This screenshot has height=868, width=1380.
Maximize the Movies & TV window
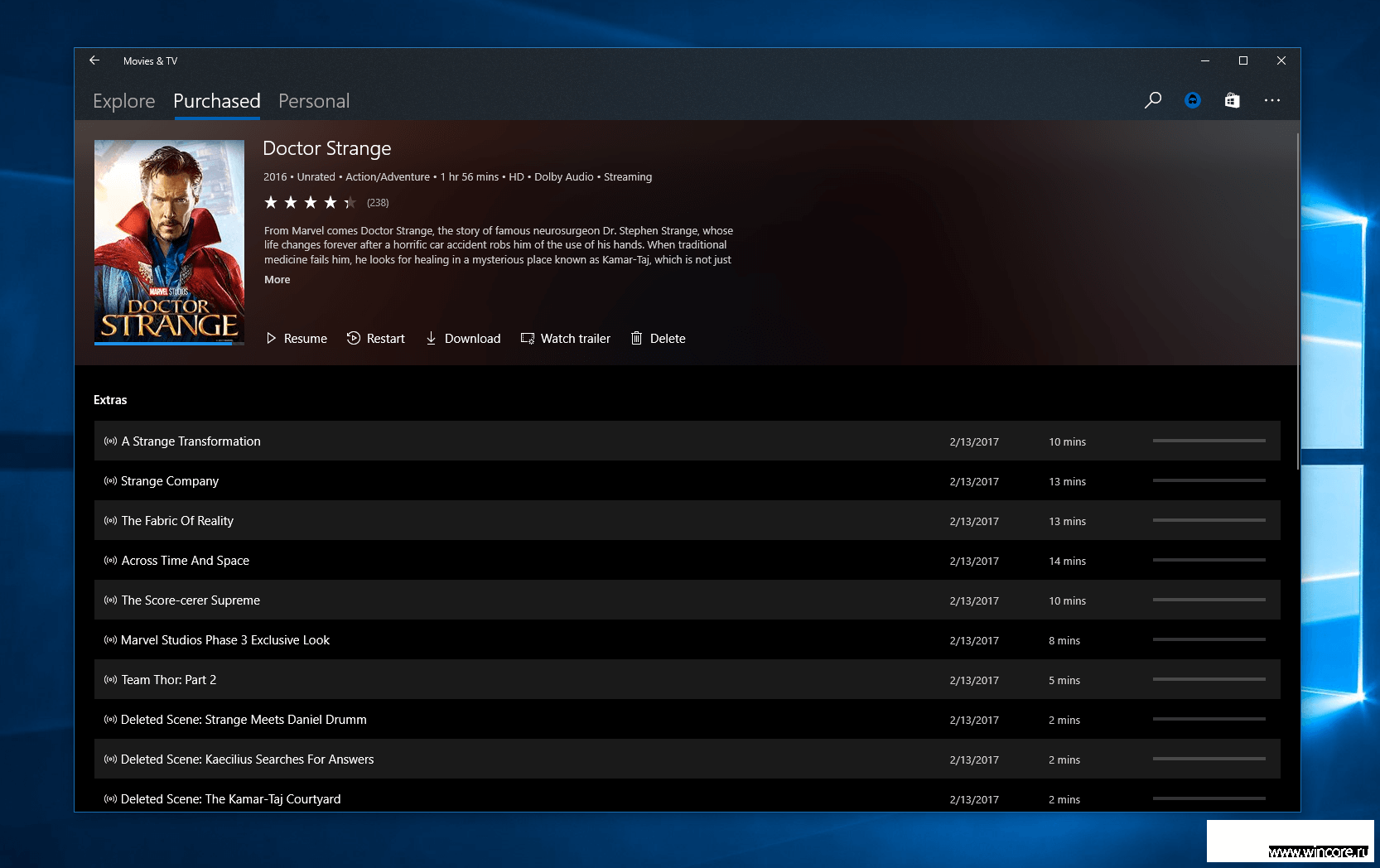coord(1243,60)
